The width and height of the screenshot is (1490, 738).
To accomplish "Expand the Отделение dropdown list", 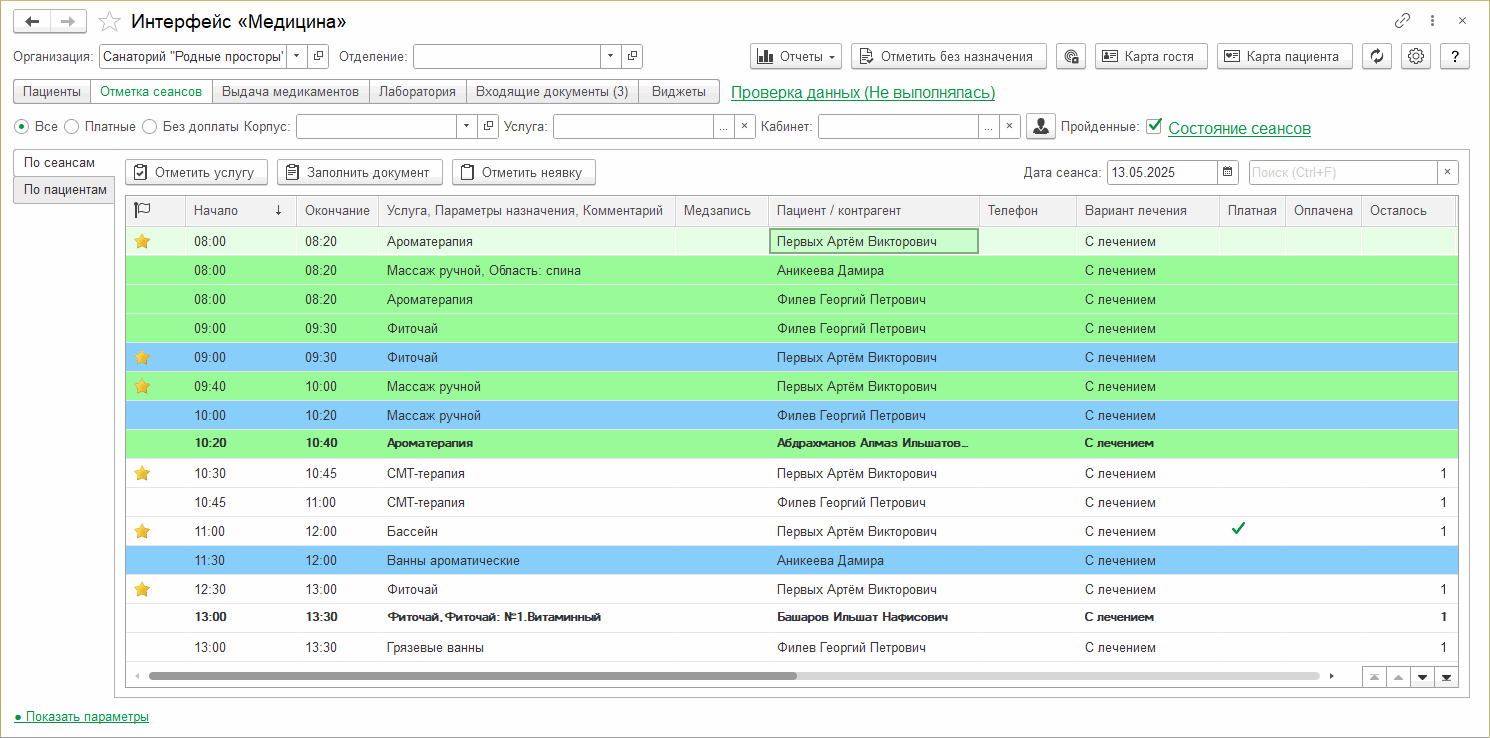I will tap(610, 56).
